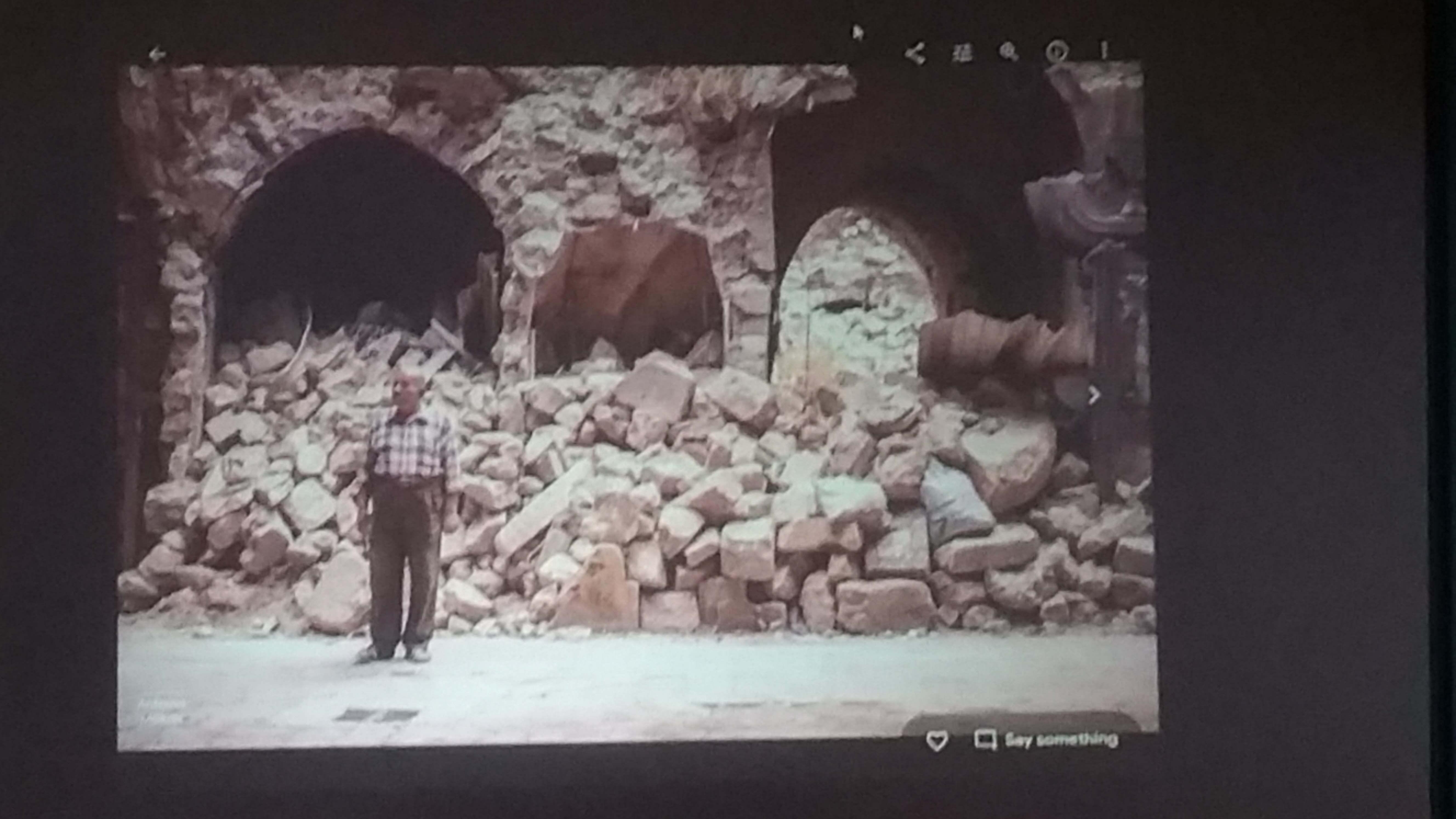Click the zoom magnifier icon
Viewport: 1456px width, 819px height.
pyautogui.click(x=1009, y=53)
